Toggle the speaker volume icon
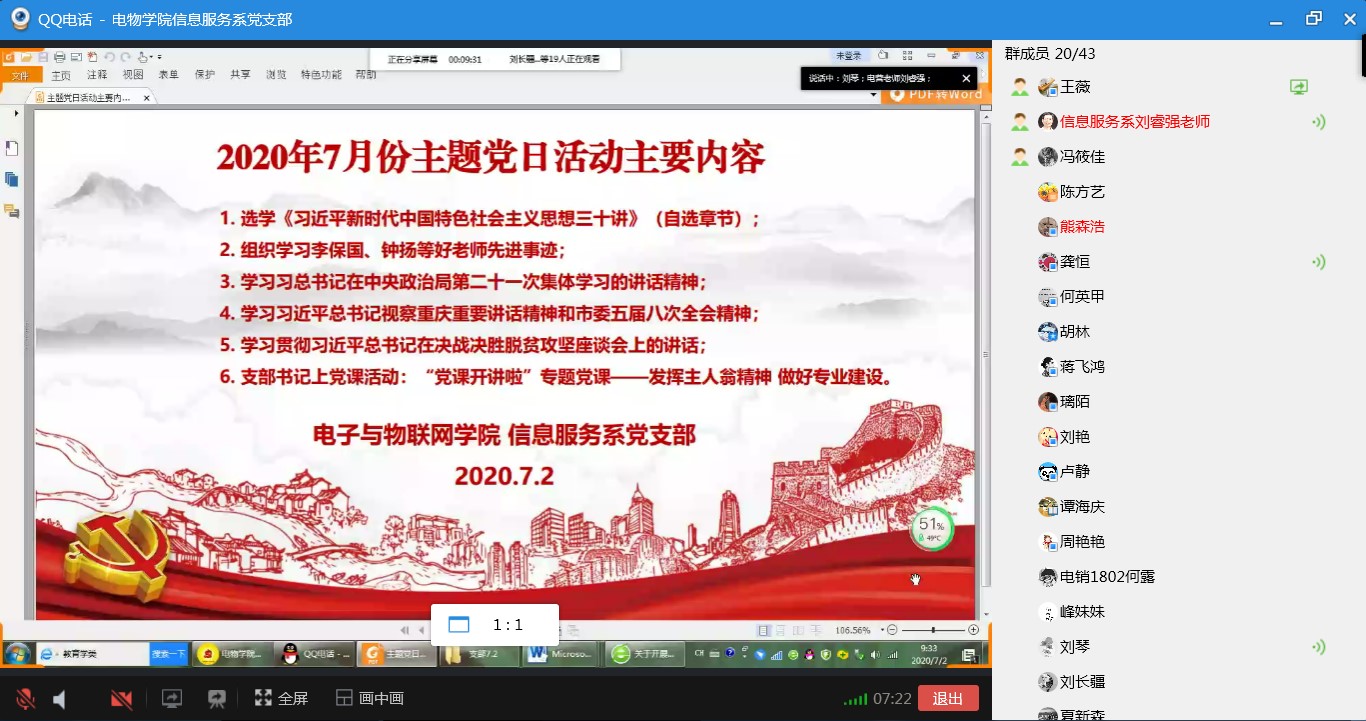Screen dimensions: 1366x721 pos(60,699)
